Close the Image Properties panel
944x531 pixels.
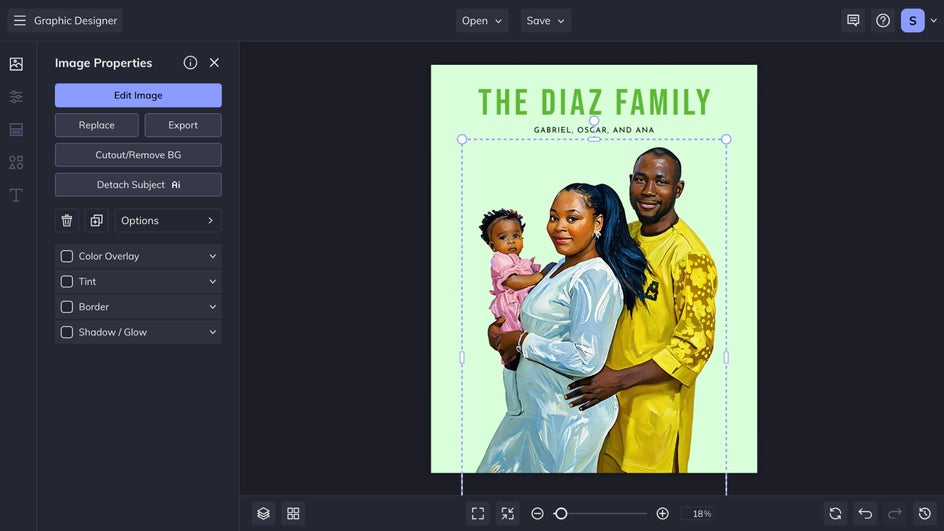(214, 63)
